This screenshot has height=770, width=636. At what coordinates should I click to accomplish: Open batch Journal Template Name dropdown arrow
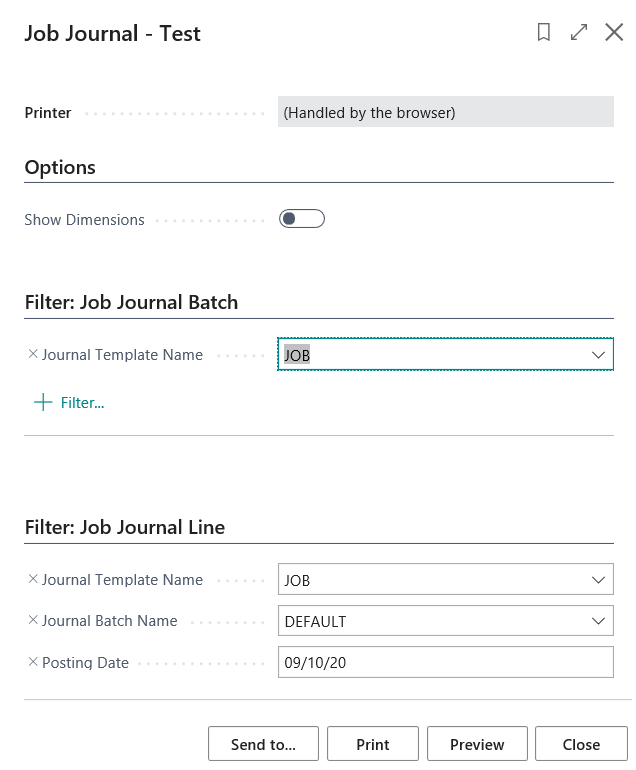(599, 355)
